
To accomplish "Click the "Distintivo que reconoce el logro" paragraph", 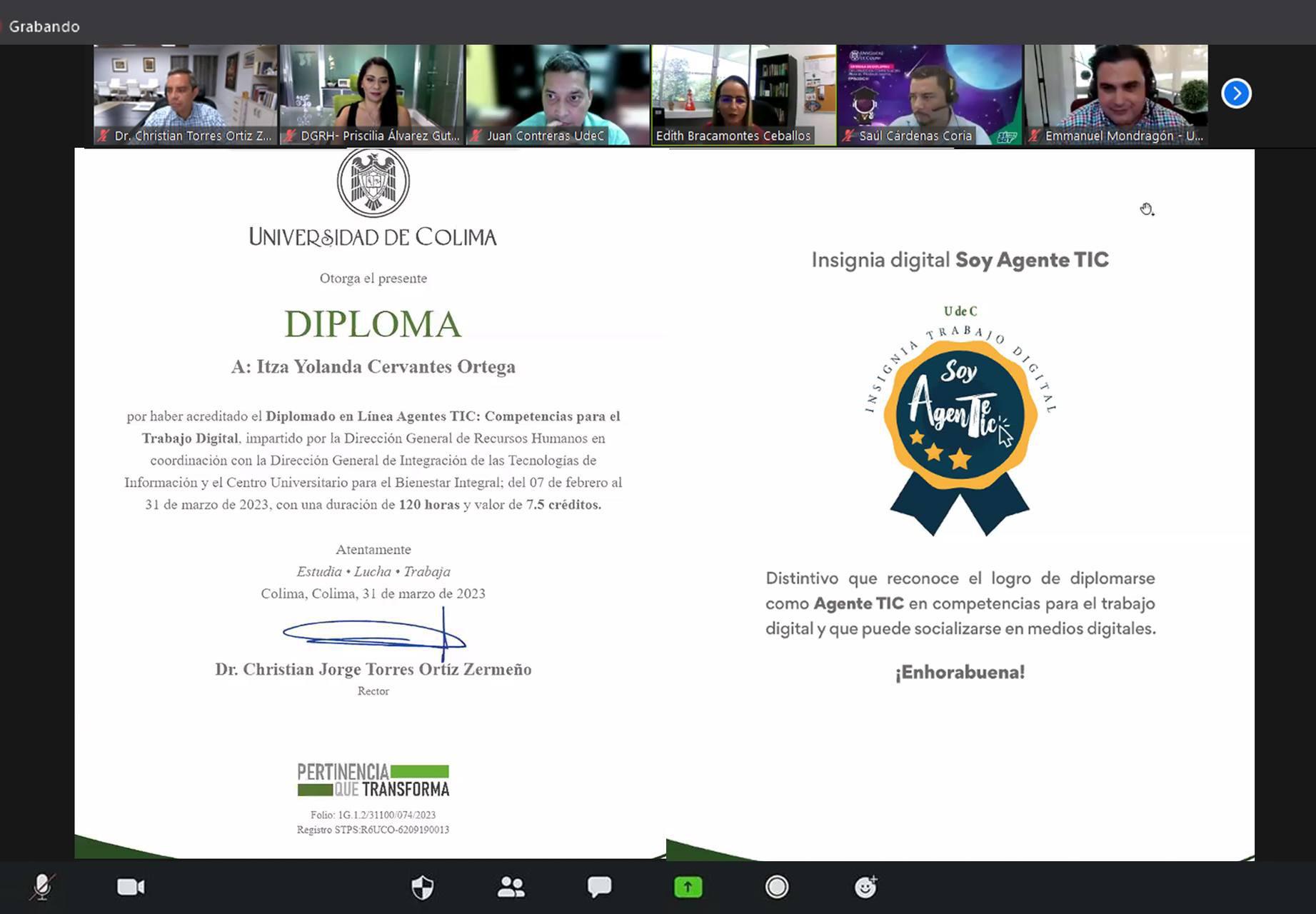I will (960, 603).
